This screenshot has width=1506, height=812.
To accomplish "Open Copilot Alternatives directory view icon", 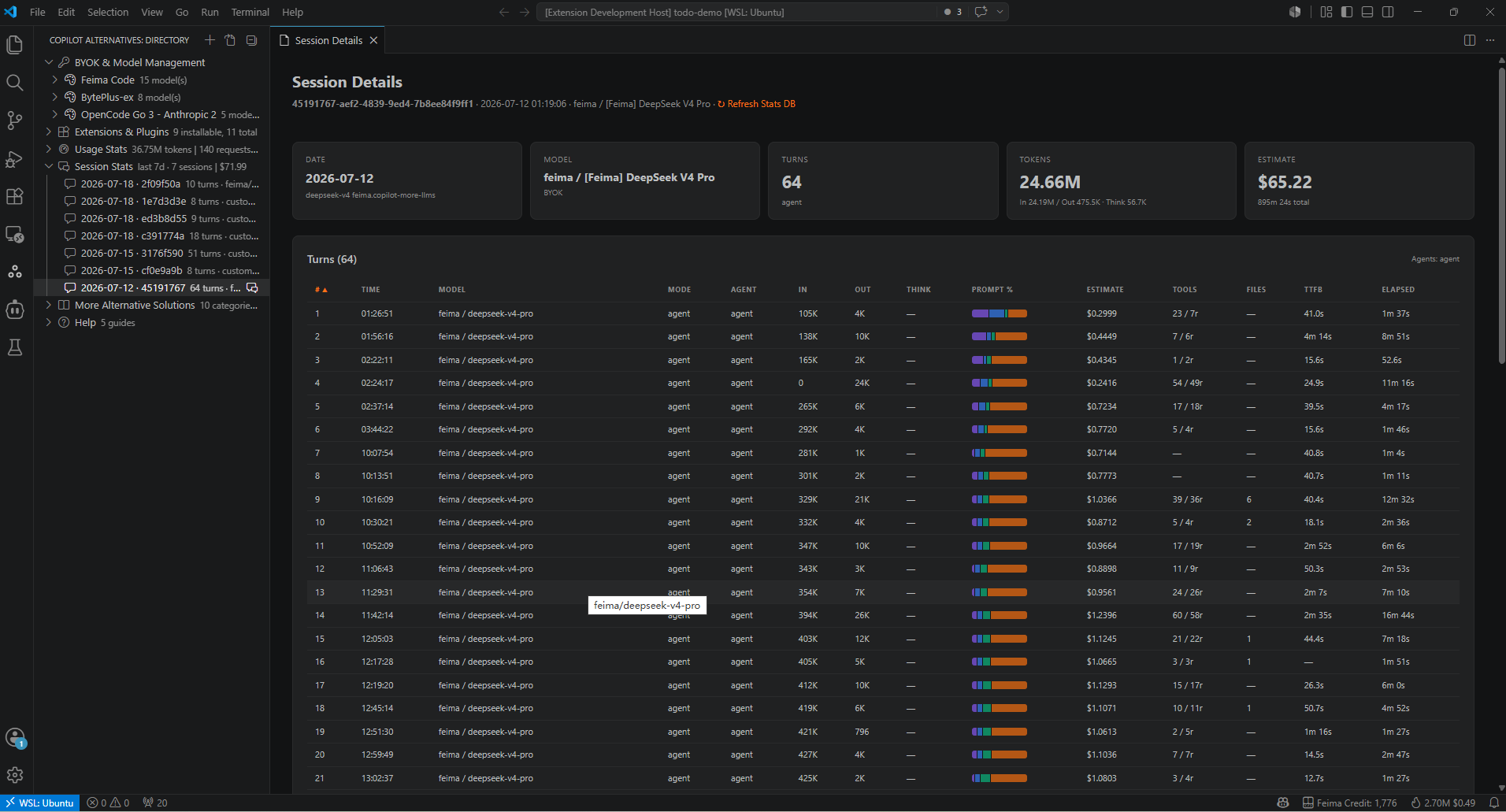I will [x=15, y=272].
